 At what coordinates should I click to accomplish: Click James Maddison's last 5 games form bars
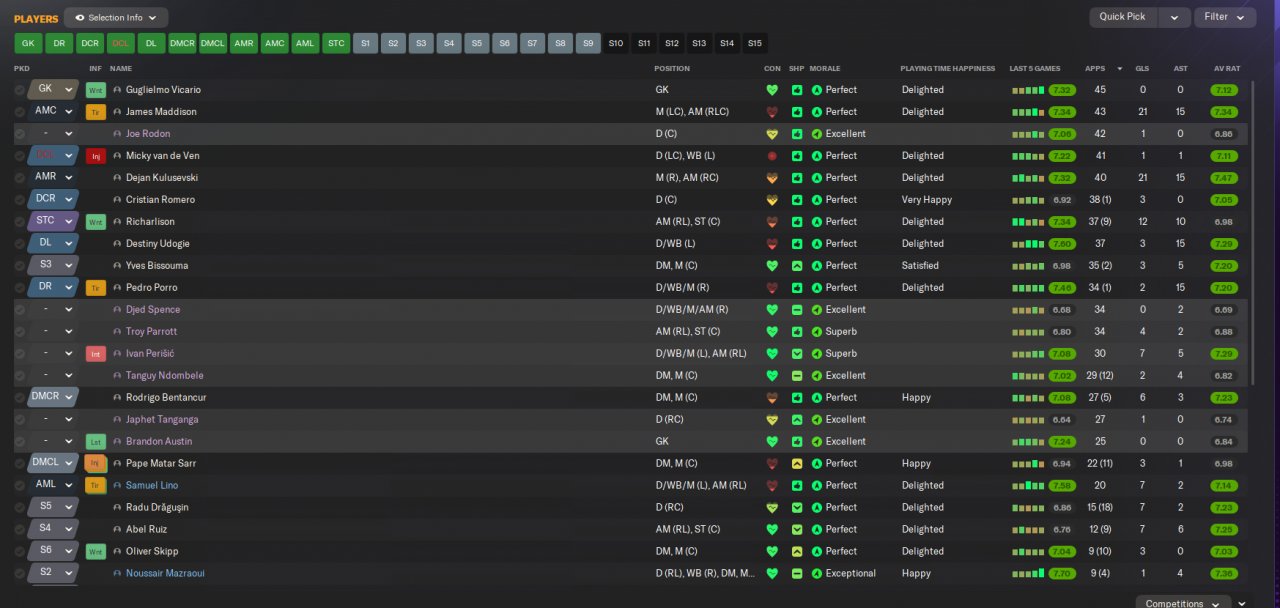[x=1028, y=112]
